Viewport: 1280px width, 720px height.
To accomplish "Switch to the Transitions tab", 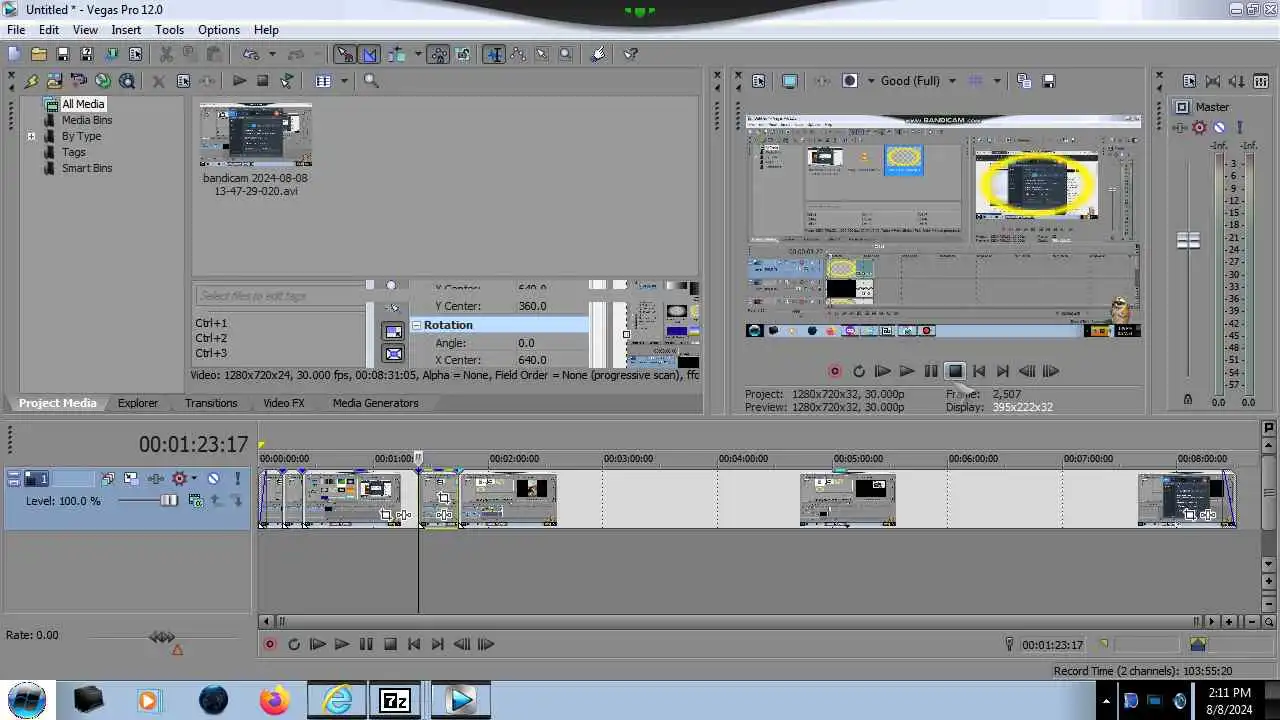I will (x=211, y=403).
